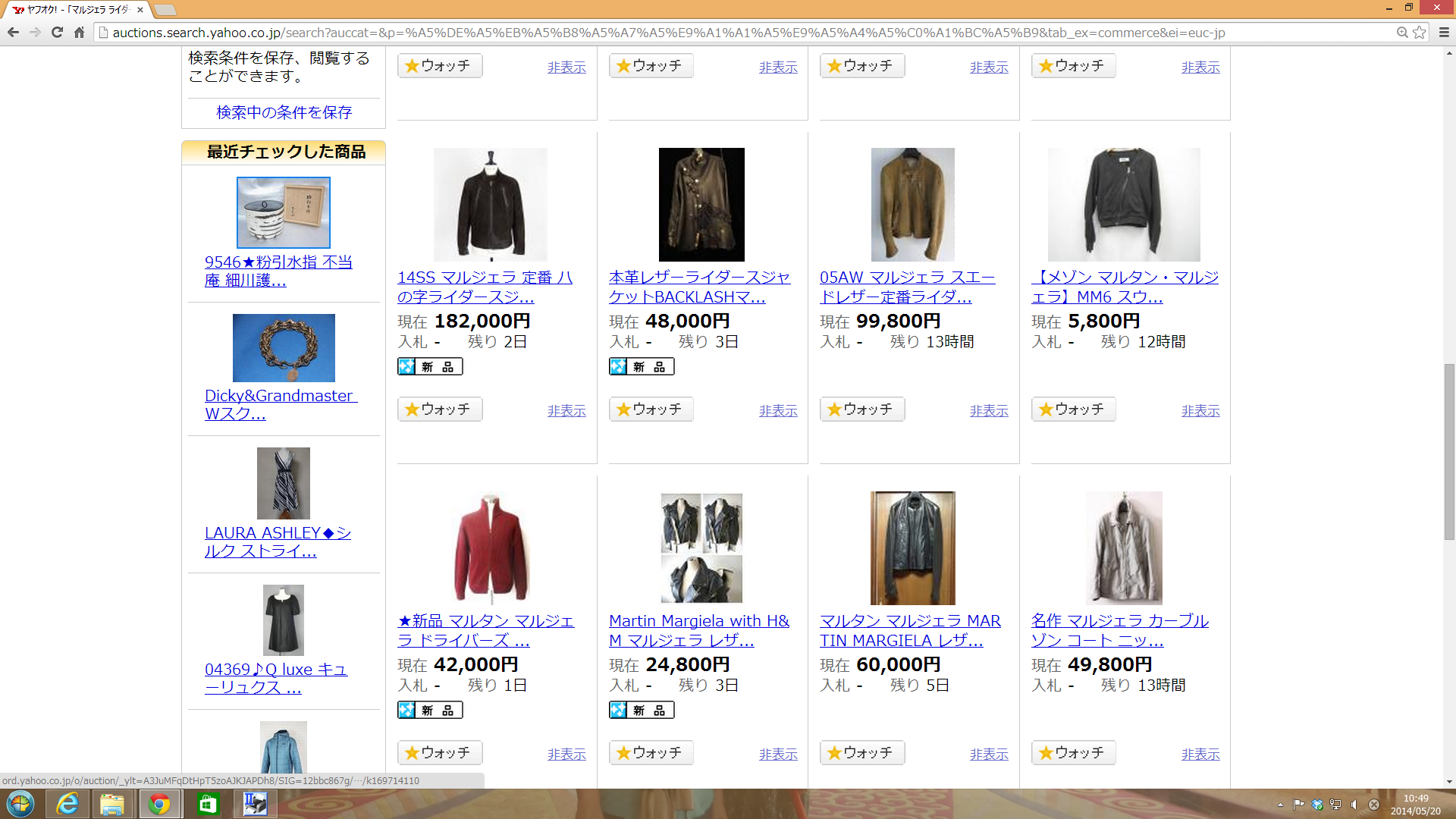Open 05AW マルジェラ スエードレザー listing title
Screen dimensions: 1456x819
(908, 287)
